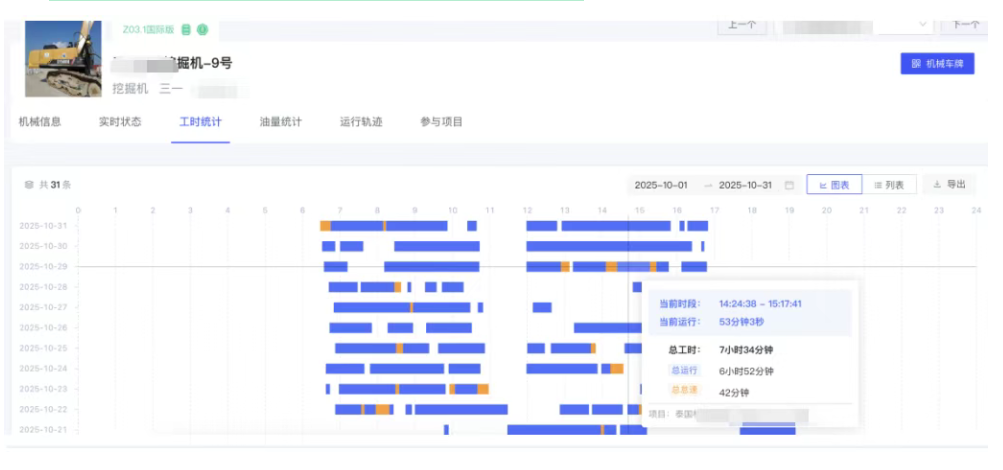This screenshot has height=470, width=1003.
Task: Click the 机械车牌 button
Action: 937,63
